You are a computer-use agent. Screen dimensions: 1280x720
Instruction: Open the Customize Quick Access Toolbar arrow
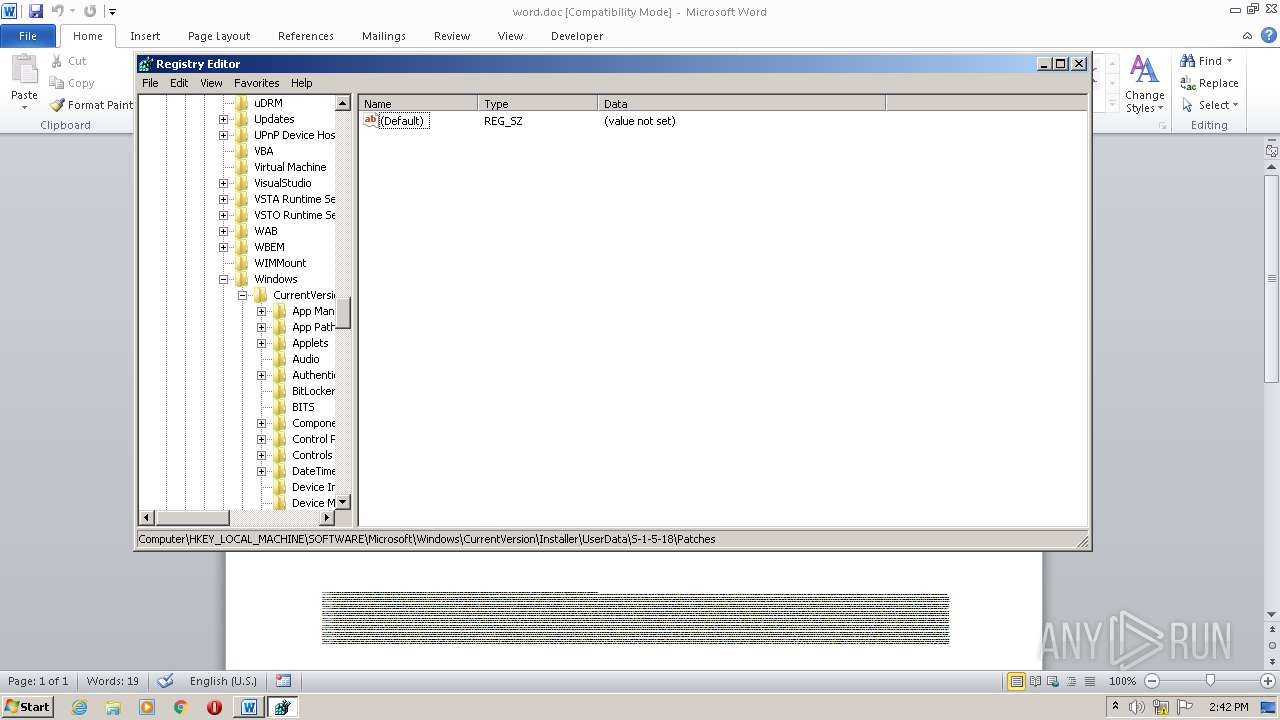coord(112,12)
